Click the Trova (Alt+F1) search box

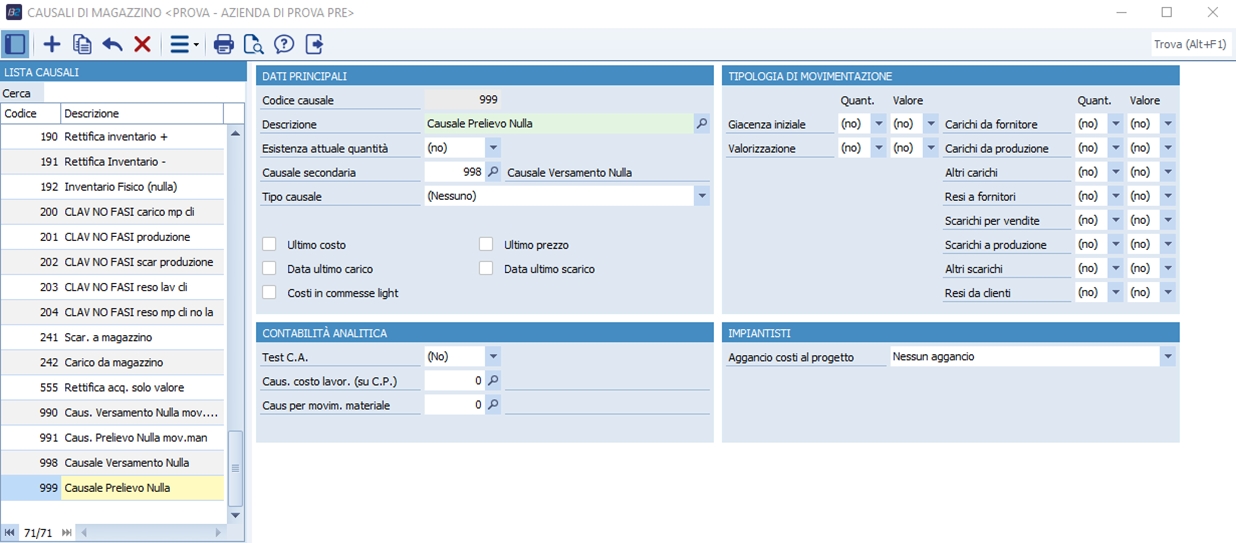1191,44
